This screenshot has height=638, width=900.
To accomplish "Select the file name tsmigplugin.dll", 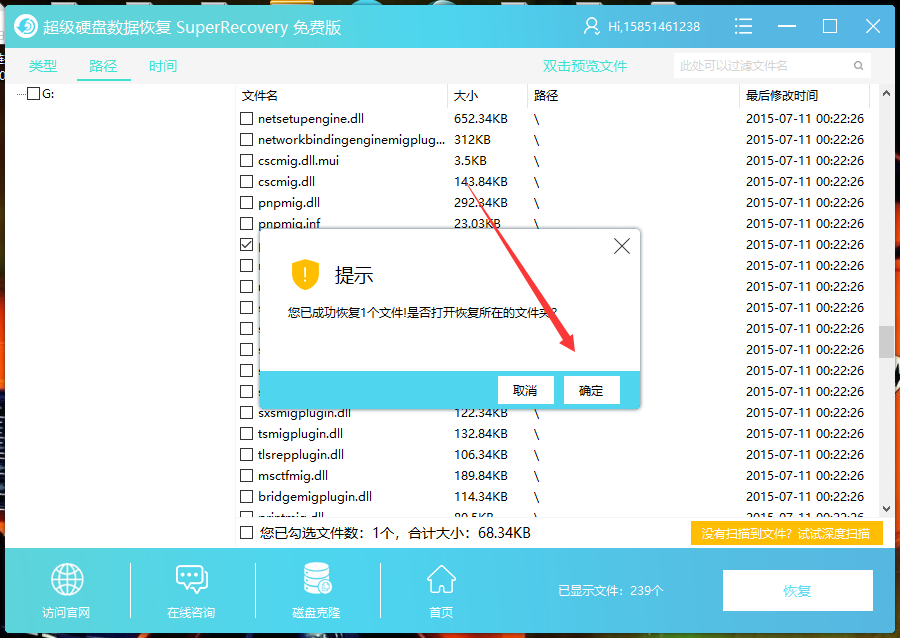I will [x=300, y=434].
